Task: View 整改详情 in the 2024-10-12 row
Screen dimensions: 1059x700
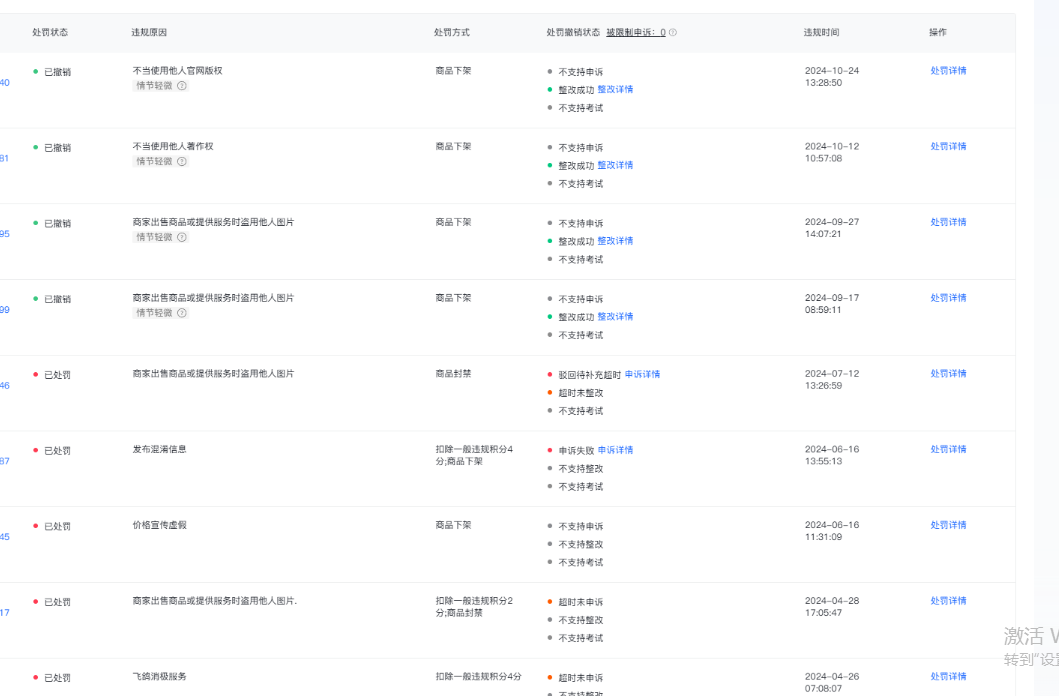Action: [x=615, y=165]
